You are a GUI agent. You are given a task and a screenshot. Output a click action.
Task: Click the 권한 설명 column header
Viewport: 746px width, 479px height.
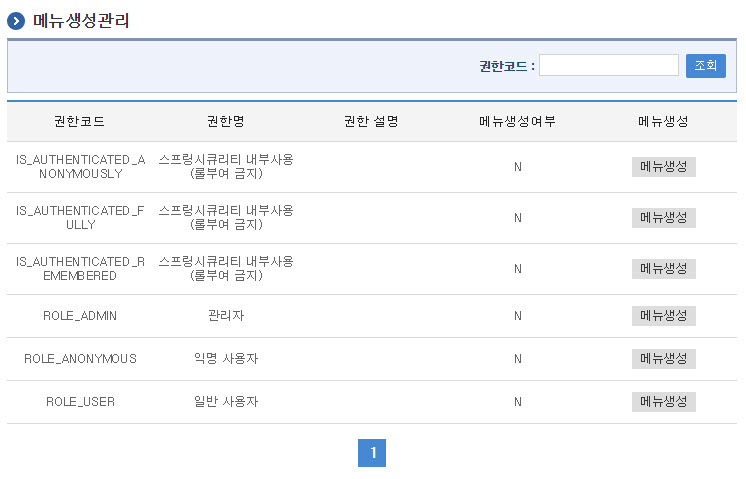coord(371,122)
